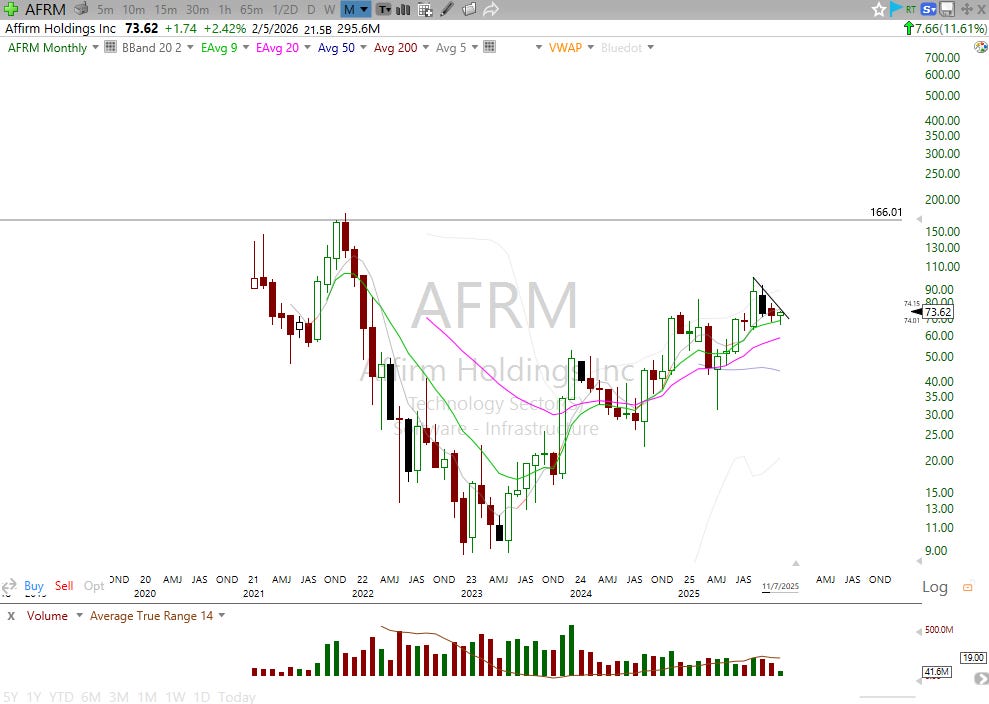Select the 65m timeframe
Screen dimensions: 989x704
(x=251, y=9)
